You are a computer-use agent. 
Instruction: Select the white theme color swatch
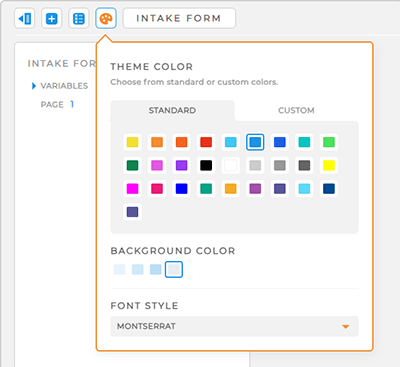(x=231, y=166)
